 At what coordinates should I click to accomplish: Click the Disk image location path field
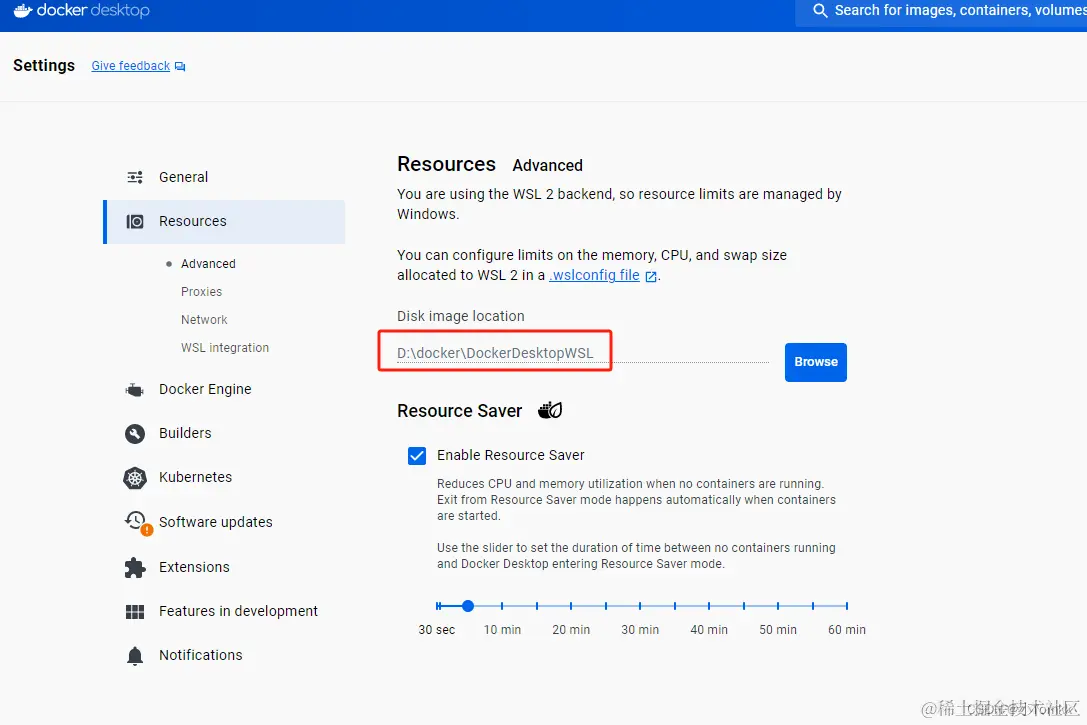(583, 353)
